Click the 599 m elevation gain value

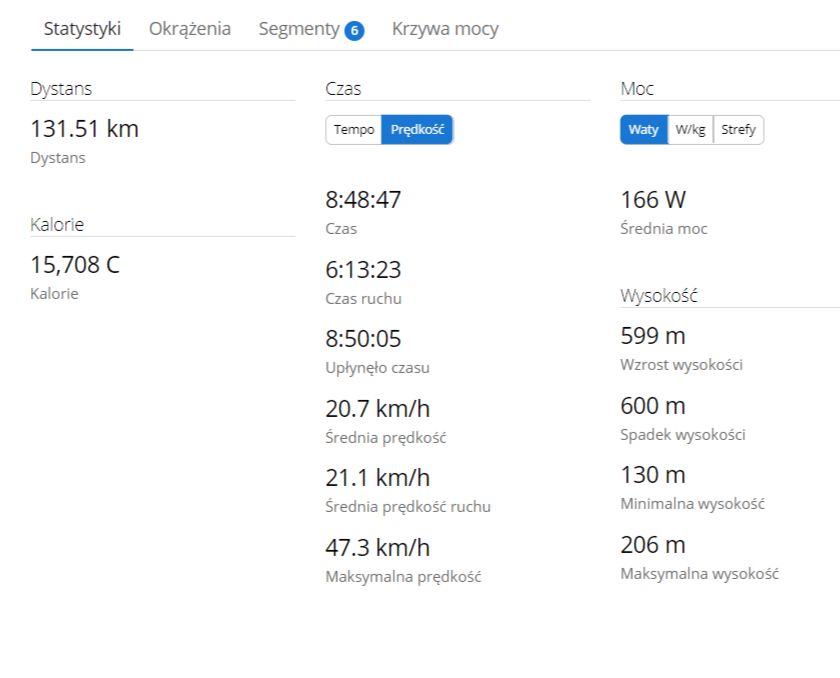653,336
